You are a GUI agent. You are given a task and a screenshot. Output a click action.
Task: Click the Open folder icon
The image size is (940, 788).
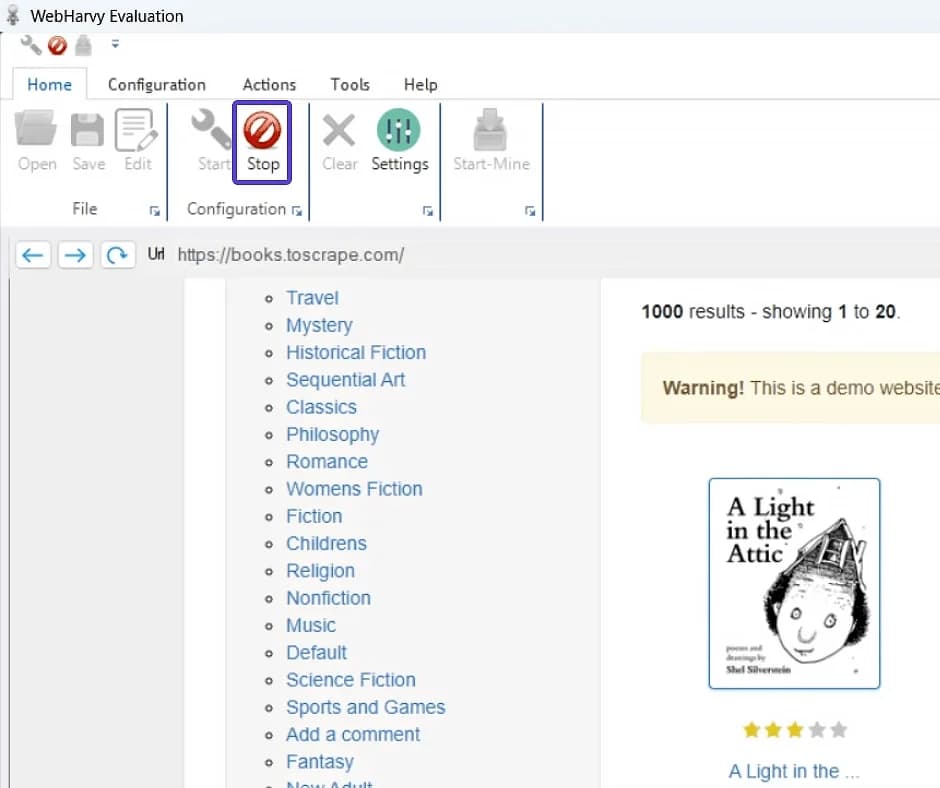point(37,132)
